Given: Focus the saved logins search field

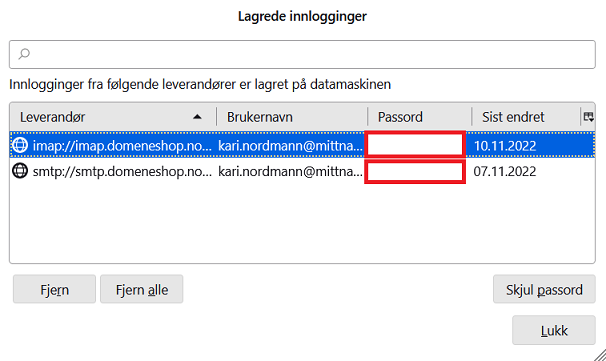Looking at the screenshot, I should click(x=302, y=54).
